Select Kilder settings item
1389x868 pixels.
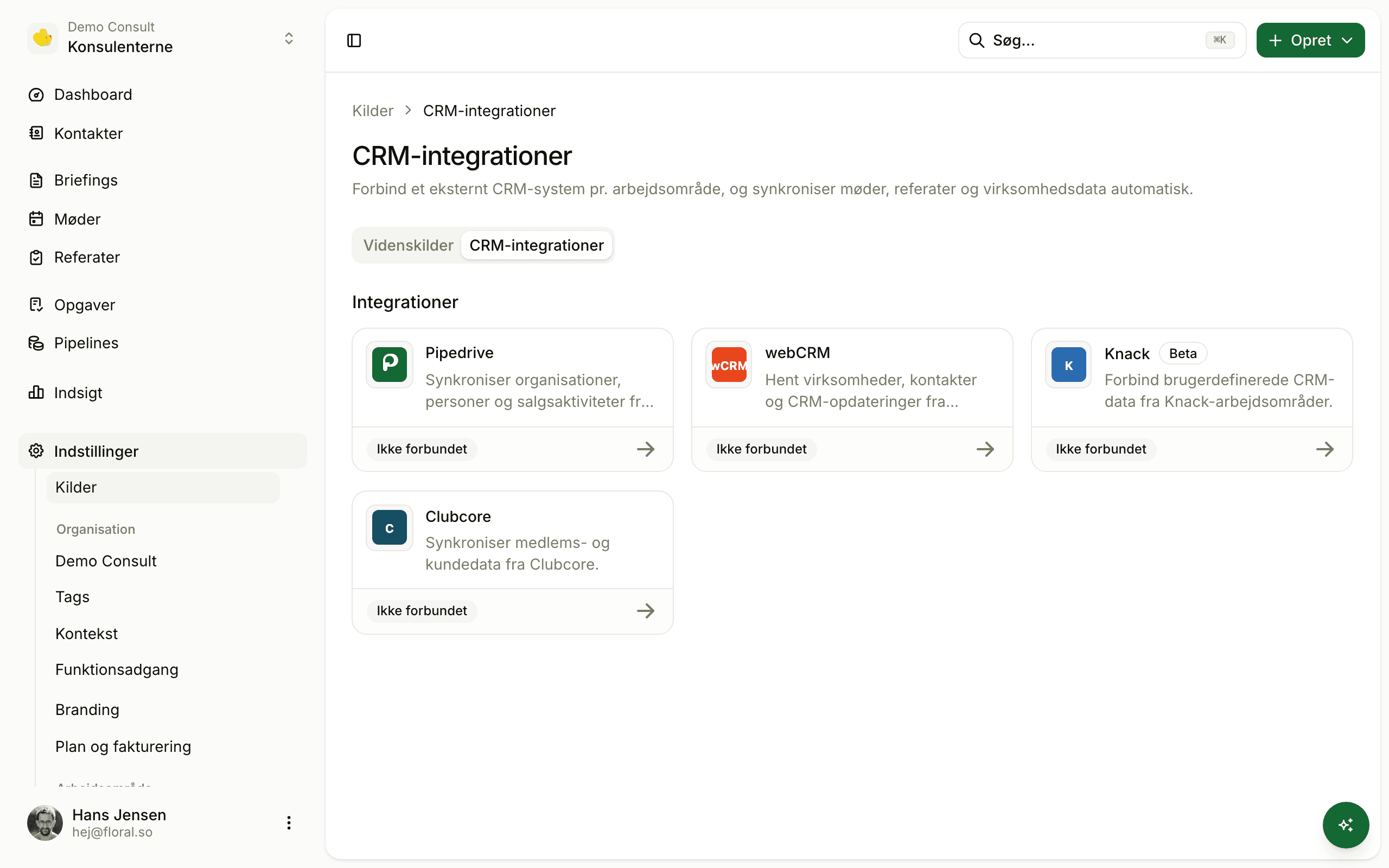pos(163,487)
